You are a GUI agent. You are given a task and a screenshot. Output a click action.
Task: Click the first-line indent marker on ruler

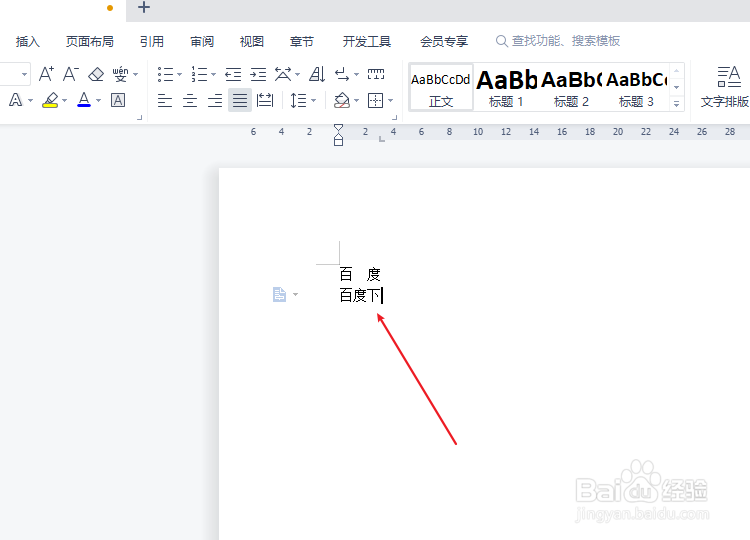click(338, 129)
